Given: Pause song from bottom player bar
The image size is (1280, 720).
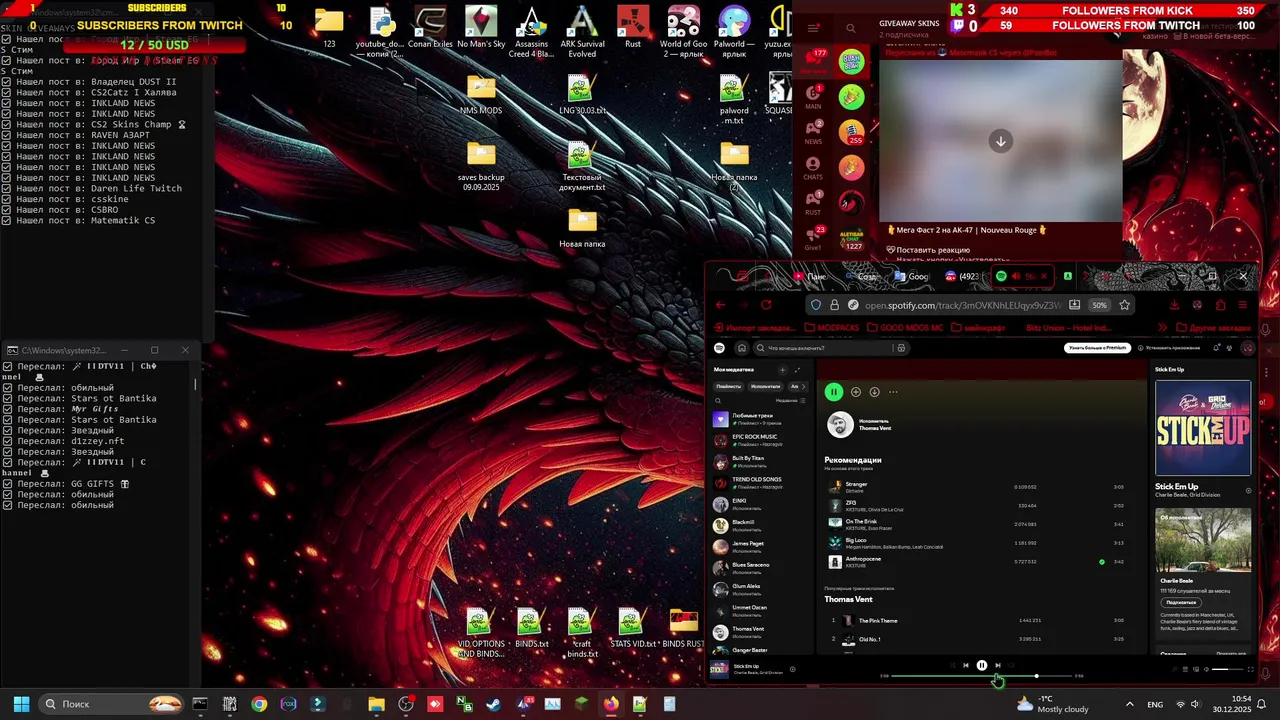Looking at the screenshot, I should point(982,665).
